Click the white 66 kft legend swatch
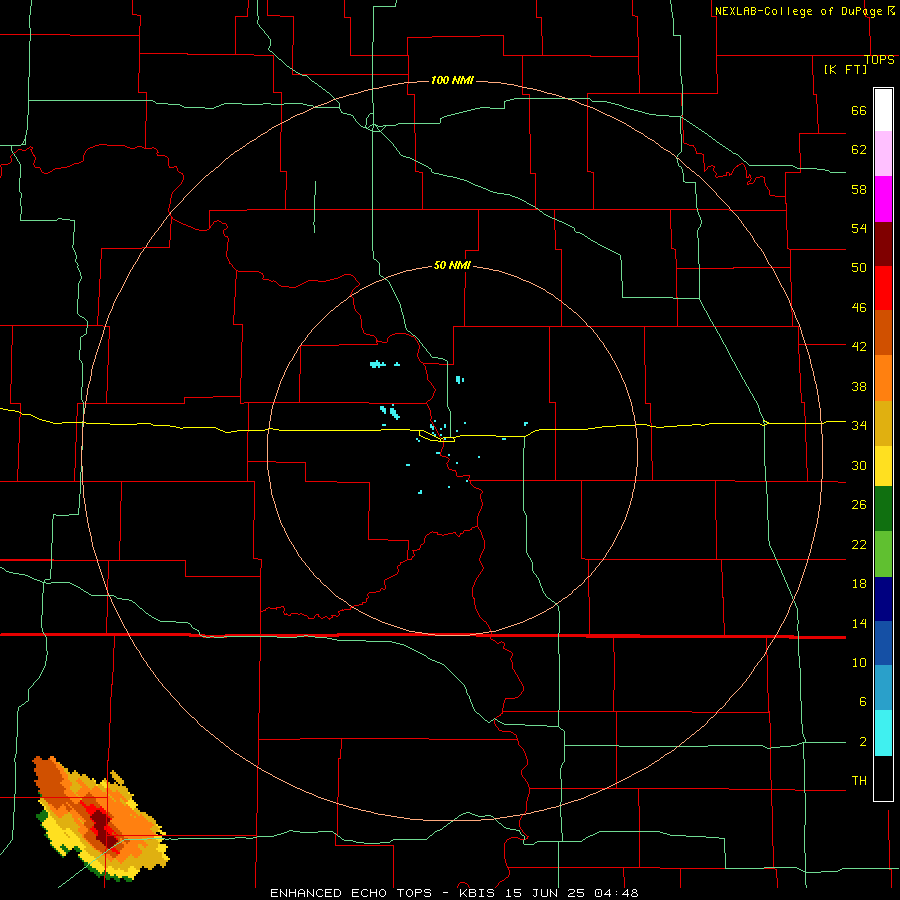The image size is (900, 900). [x=883, y=110]
